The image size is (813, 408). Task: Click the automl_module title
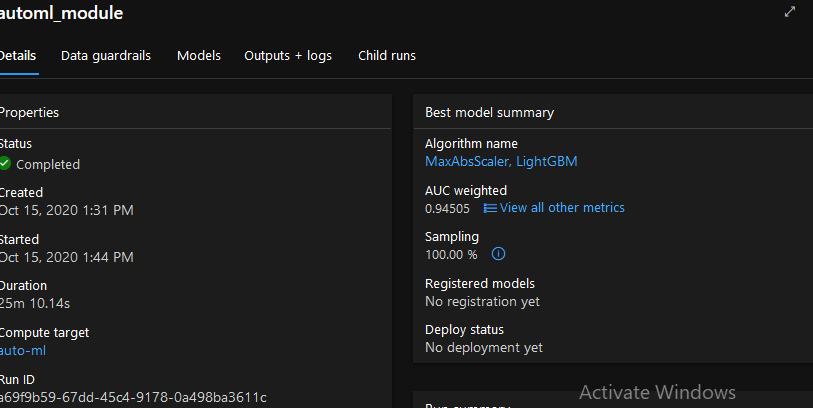tap(61, 13)
